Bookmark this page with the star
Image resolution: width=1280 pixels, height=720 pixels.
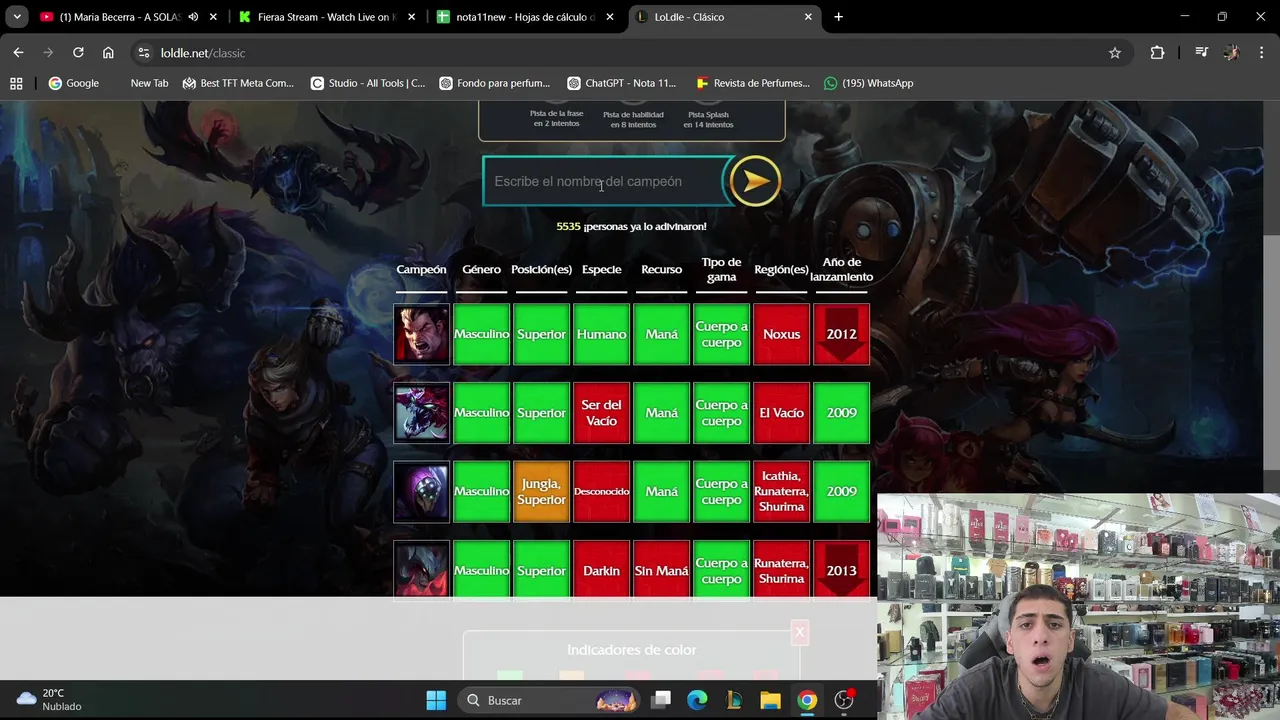pos(1115,53)
